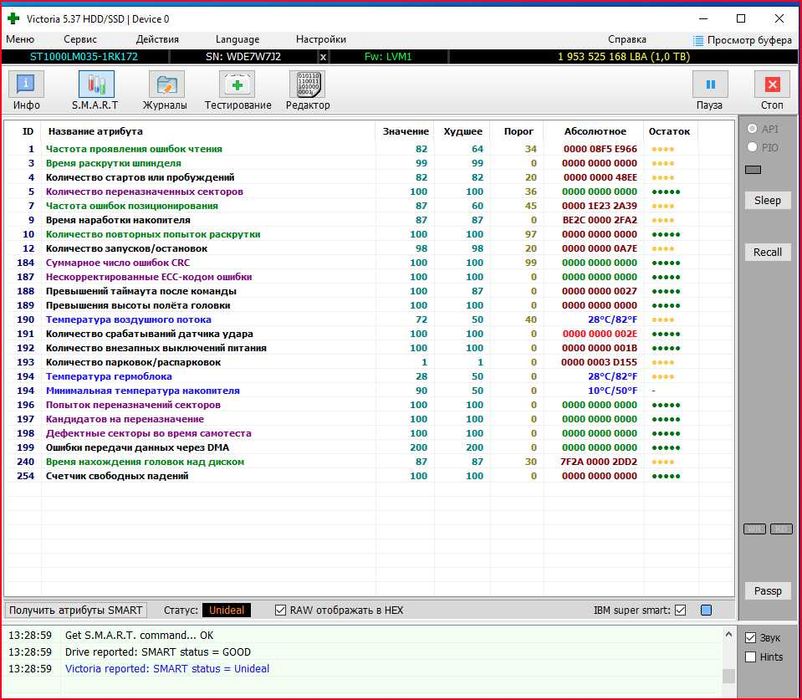
Task: Enable the Hints checkbox
Action: [x=750, y=657]
